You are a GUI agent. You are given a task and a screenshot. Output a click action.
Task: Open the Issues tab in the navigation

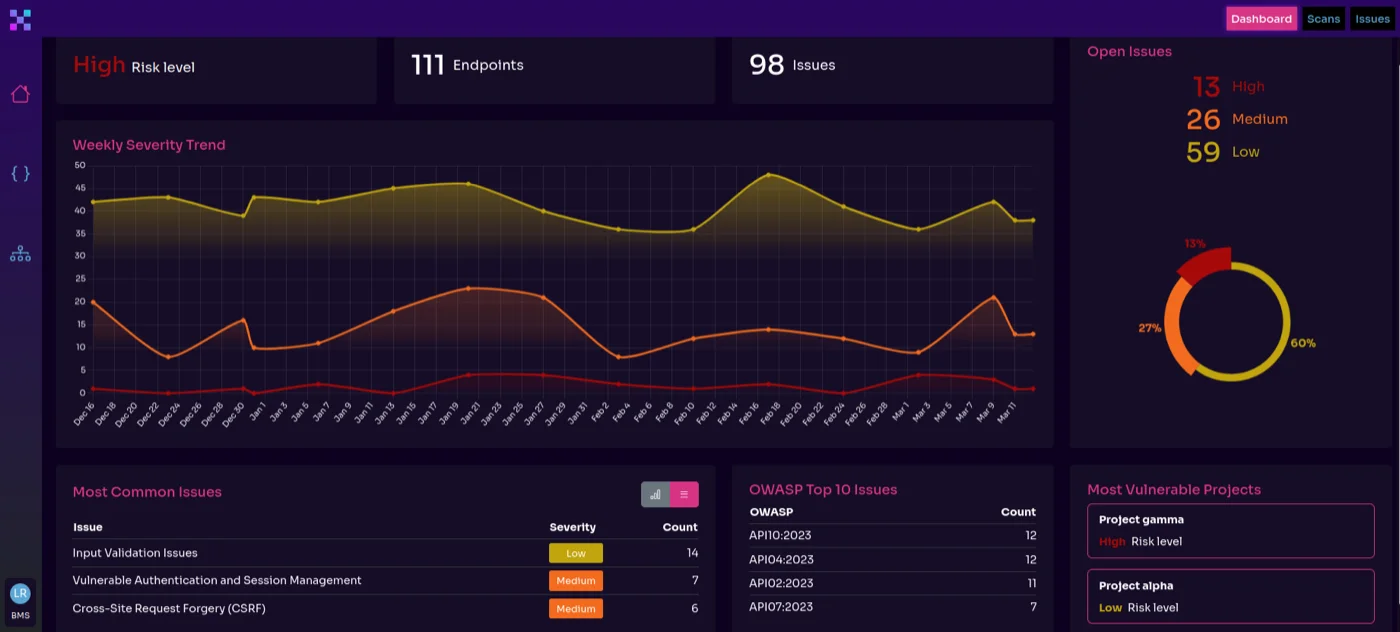pos(1371,18)
